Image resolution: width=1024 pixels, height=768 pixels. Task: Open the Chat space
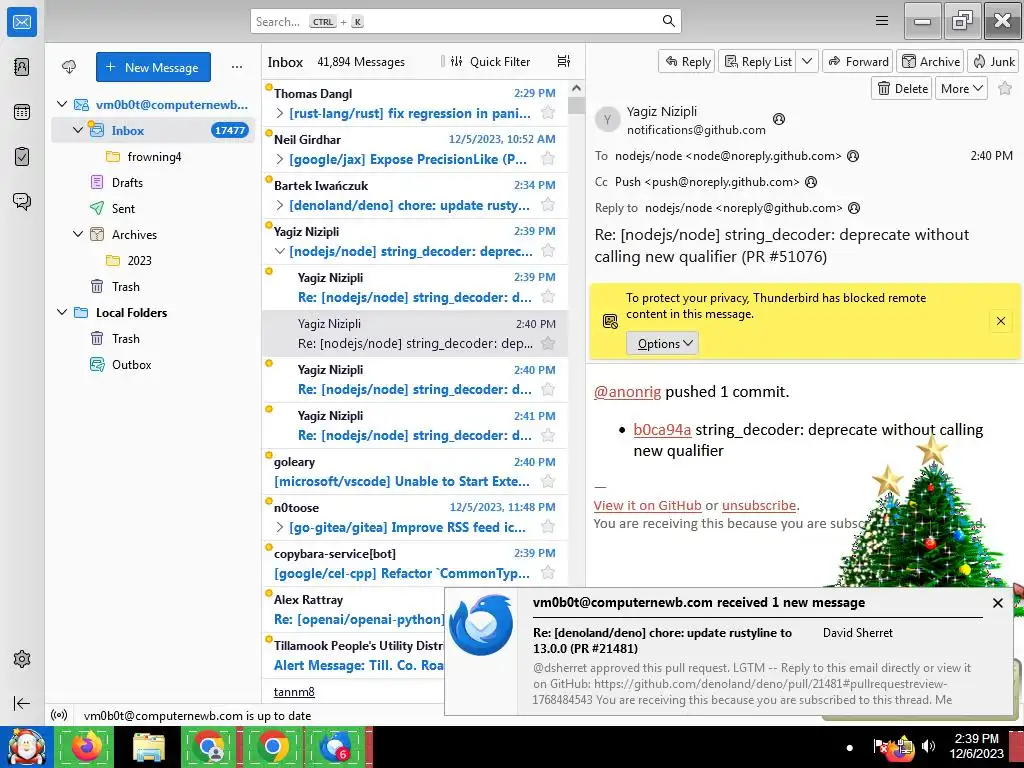[x=22, y=201]
